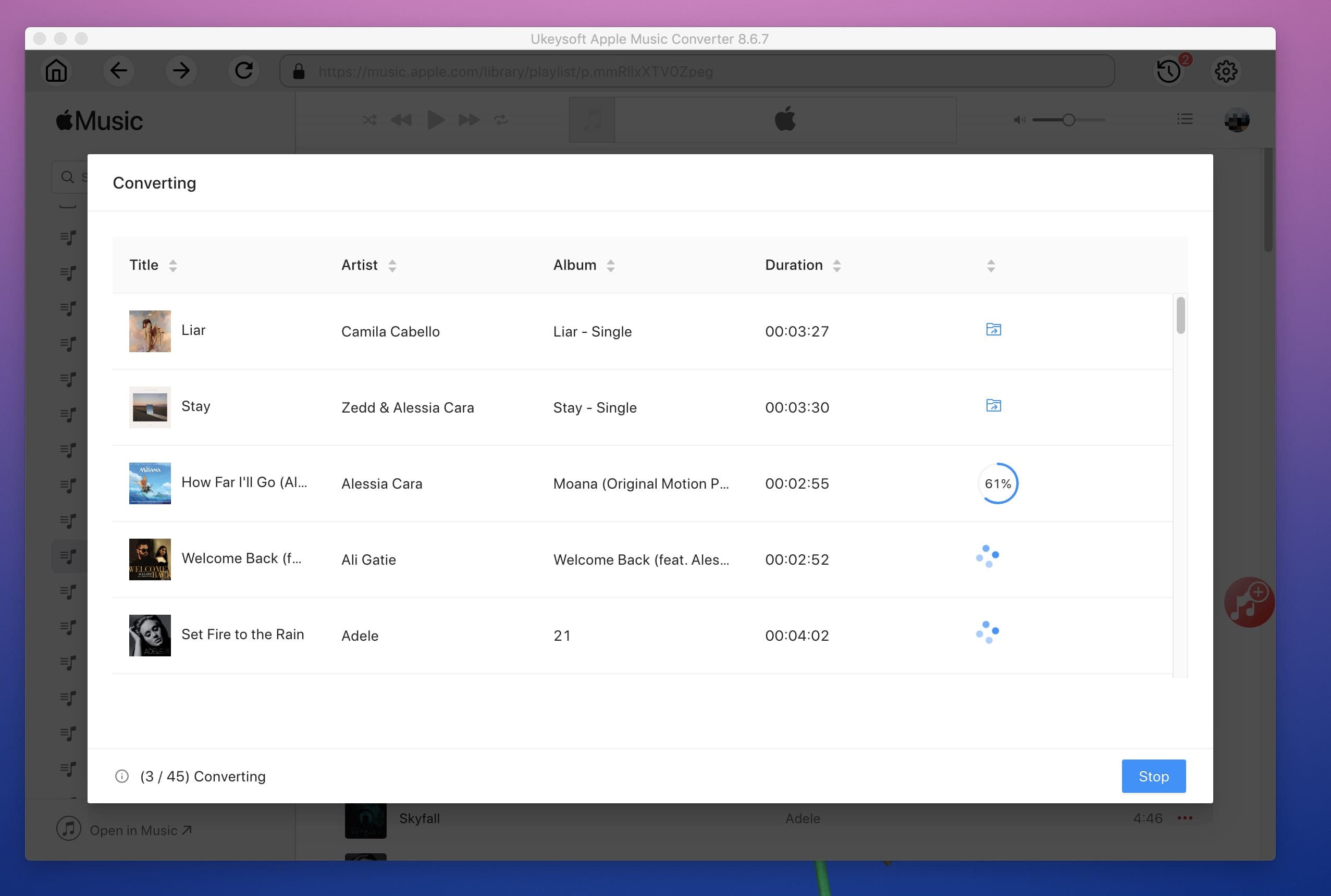Click the shuffle playback icon
The width and height of the screenshot is (1331, 896).
[369, 119]
